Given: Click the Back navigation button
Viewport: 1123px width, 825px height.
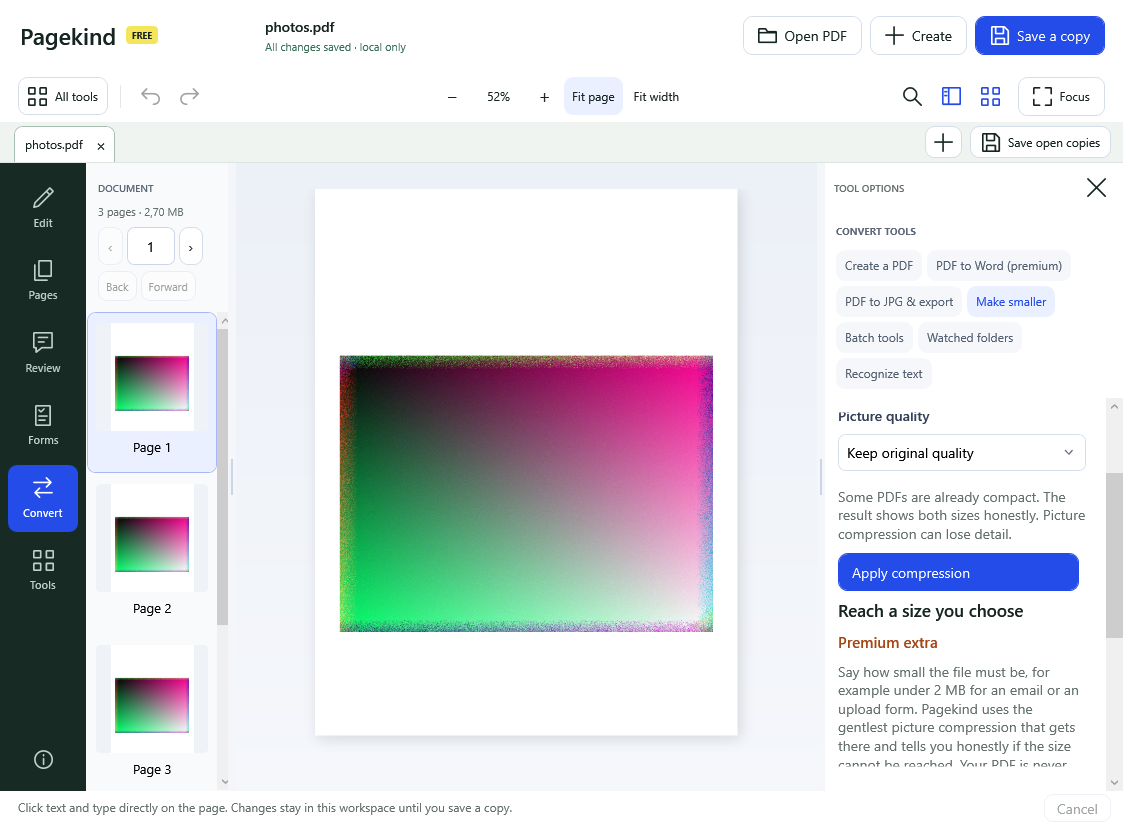Looking at the screenshot, I should (117, 286).
